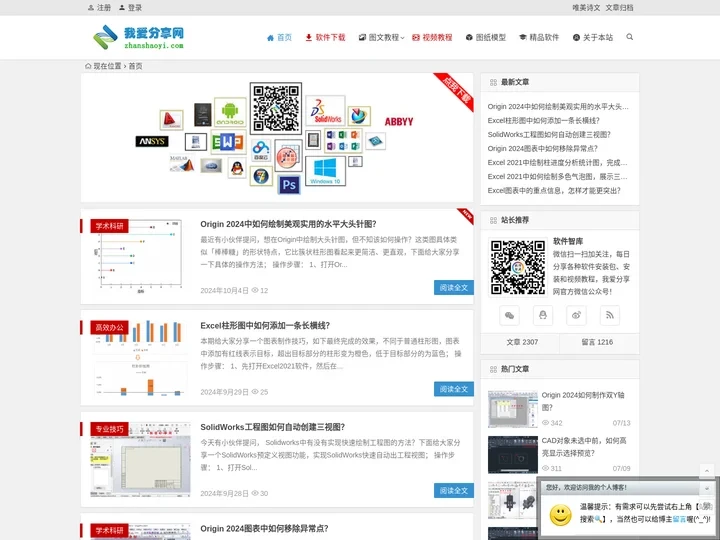The image size is (720, 540).
Task: Click the 注册 register link
Action: (x=99, y=7)
